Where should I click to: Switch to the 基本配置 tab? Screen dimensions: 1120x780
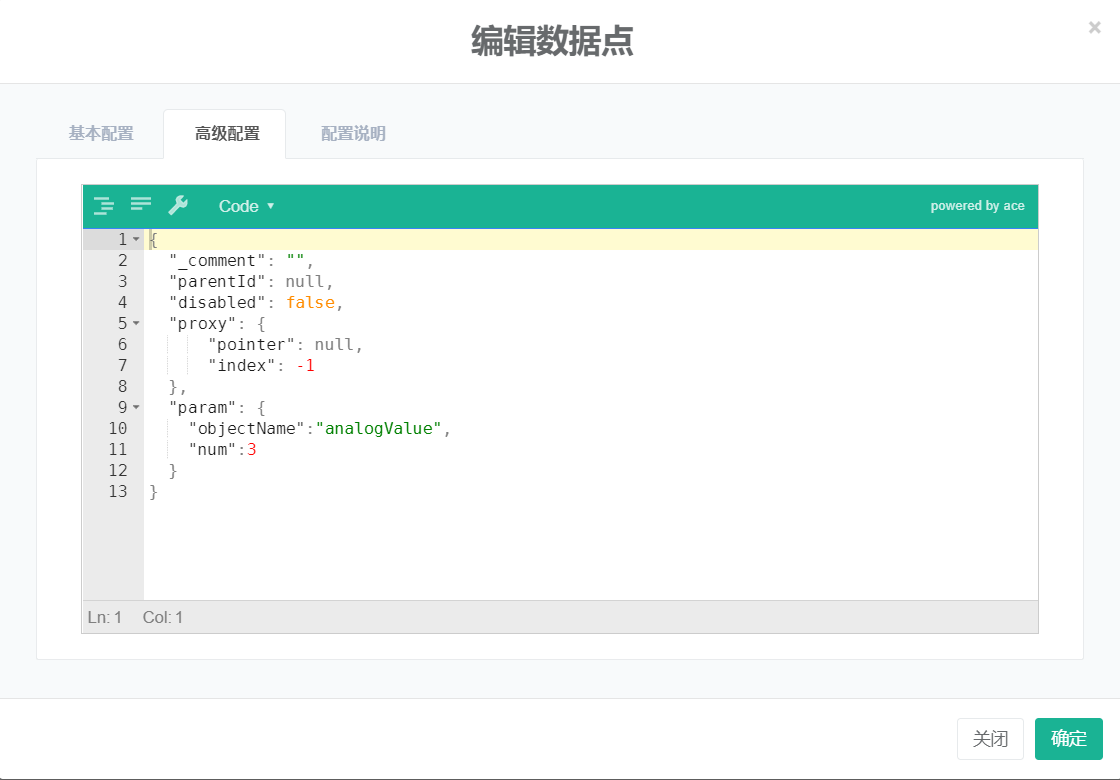click(x=101, y=134)
